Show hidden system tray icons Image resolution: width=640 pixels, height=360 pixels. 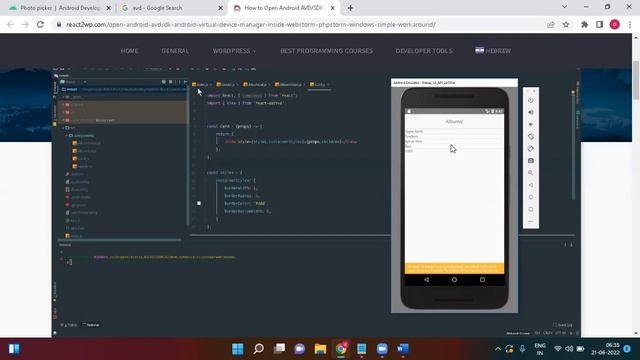point(498,349)
